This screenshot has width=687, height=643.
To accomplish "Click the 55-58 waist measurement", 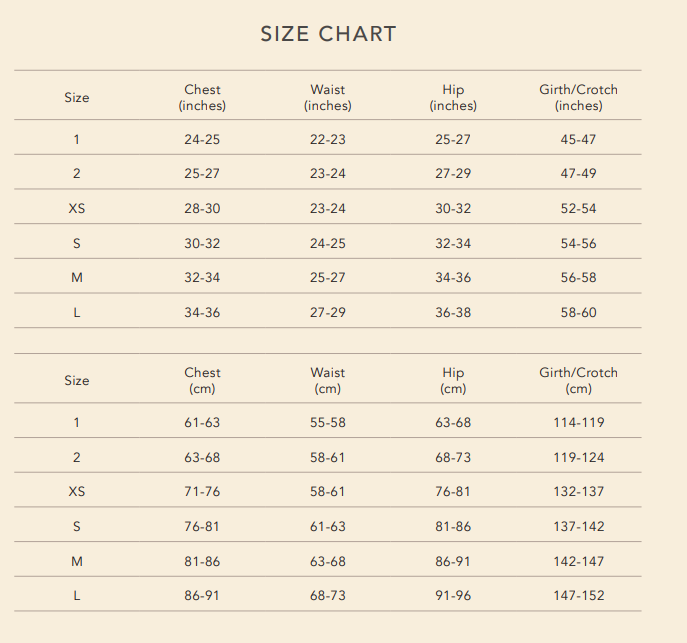I will pyautogui.click(x=328, y=423).
